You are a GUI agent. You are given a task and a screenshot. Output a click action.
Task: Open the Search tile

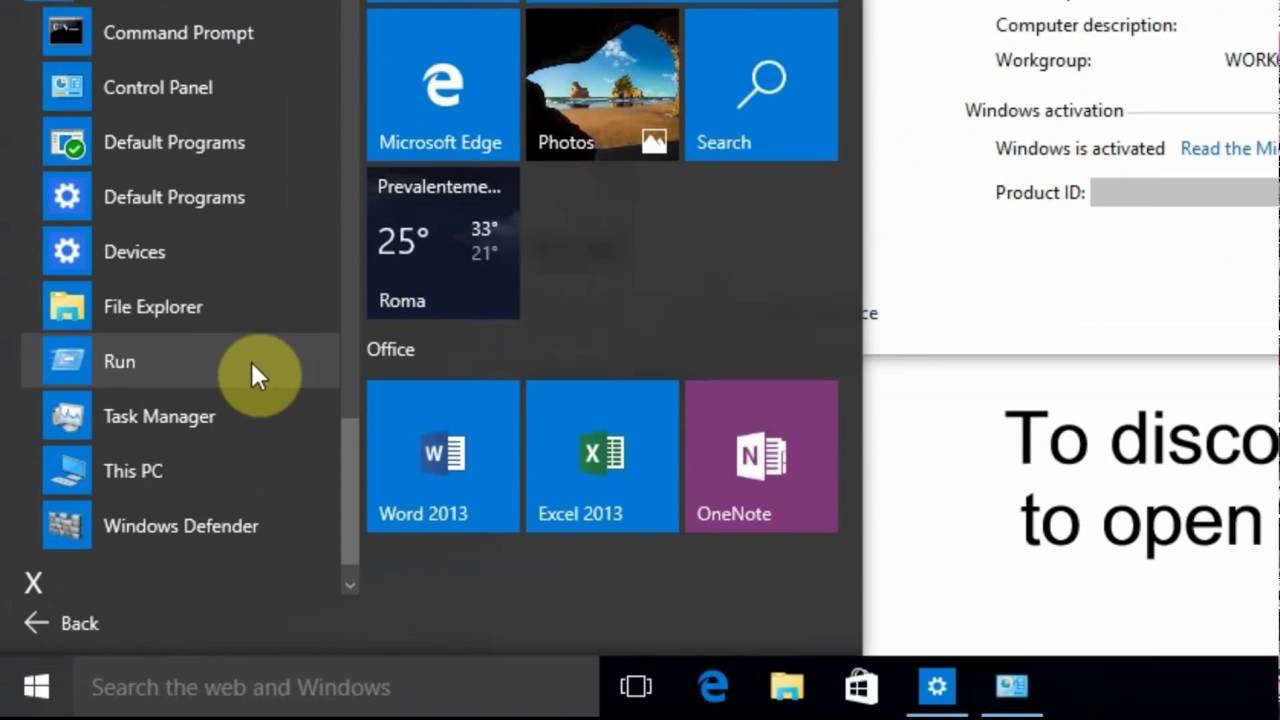(761, 85)
